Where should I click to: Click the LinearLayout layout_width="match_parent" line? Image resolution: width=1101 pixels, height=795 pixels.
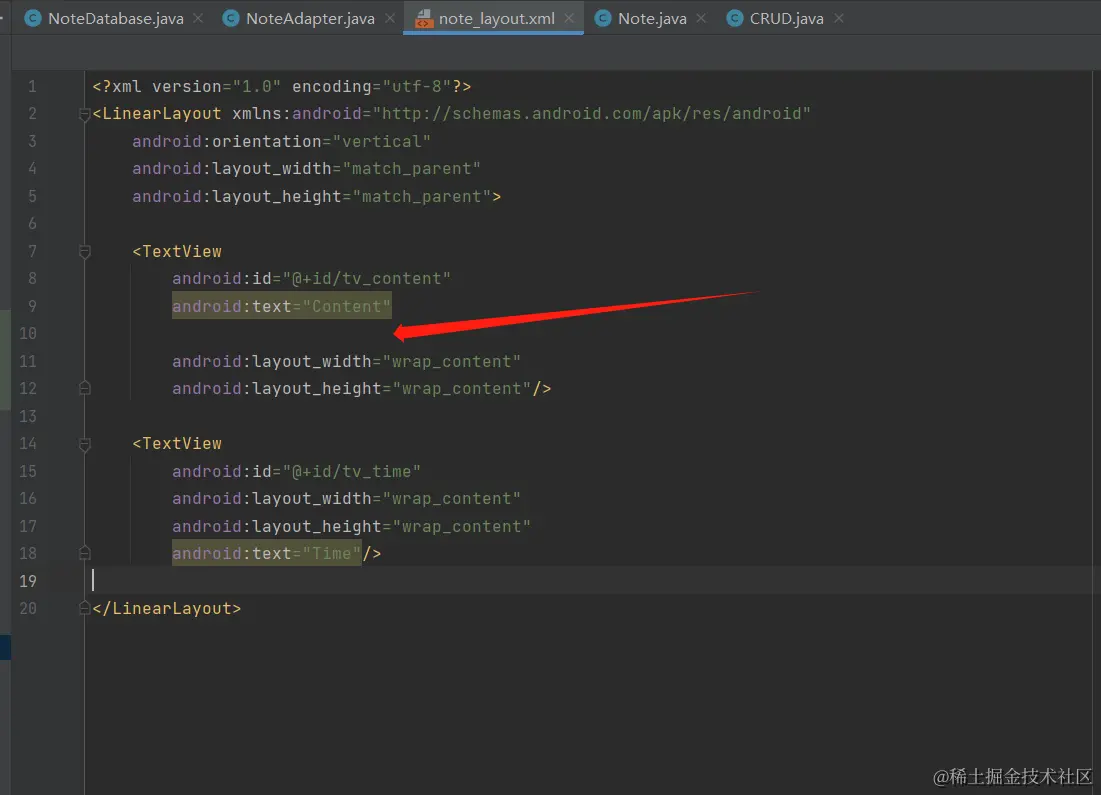click(306, 169)
